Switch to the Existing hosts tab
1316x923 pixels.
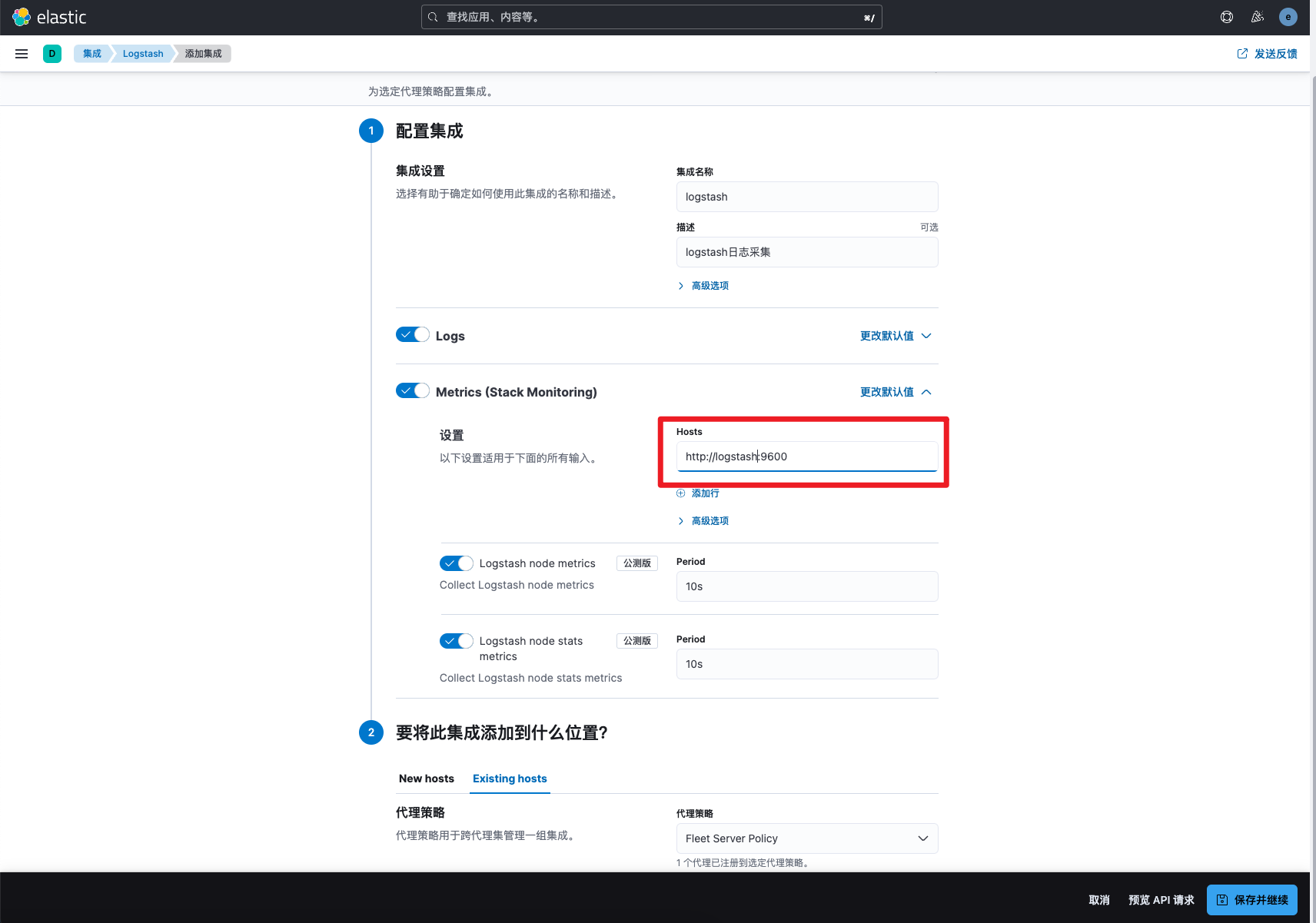510,779
